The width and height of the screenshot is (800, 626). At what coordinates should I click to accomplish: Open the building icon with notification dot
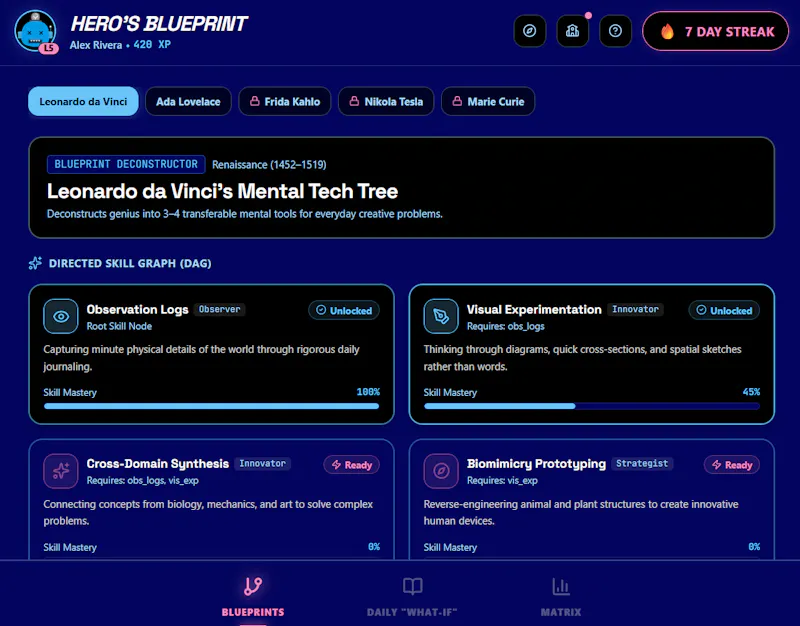coord(572,31)
